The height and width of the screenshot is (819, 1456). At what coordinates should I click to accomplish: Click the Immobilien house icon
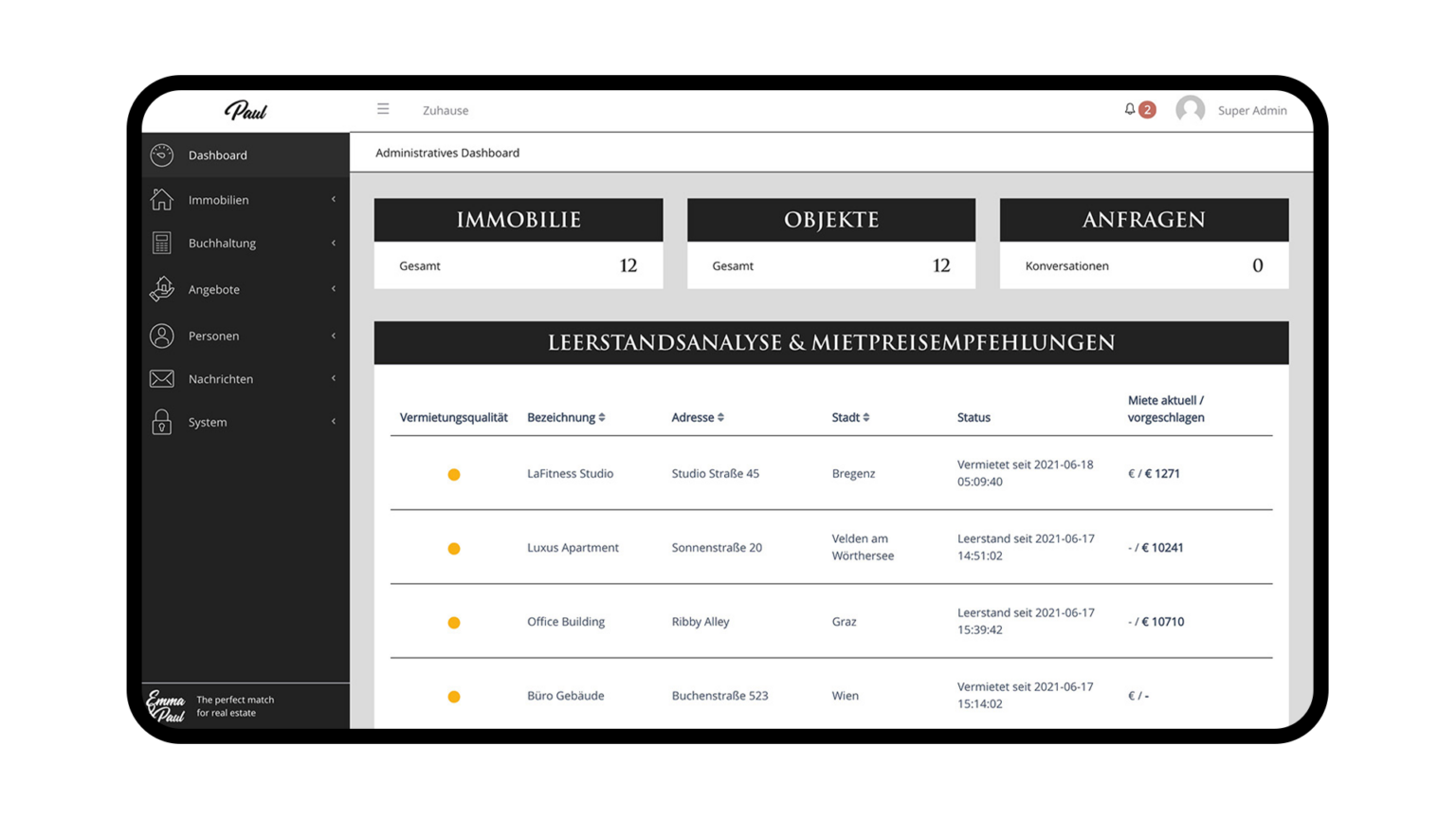[162, 199]
